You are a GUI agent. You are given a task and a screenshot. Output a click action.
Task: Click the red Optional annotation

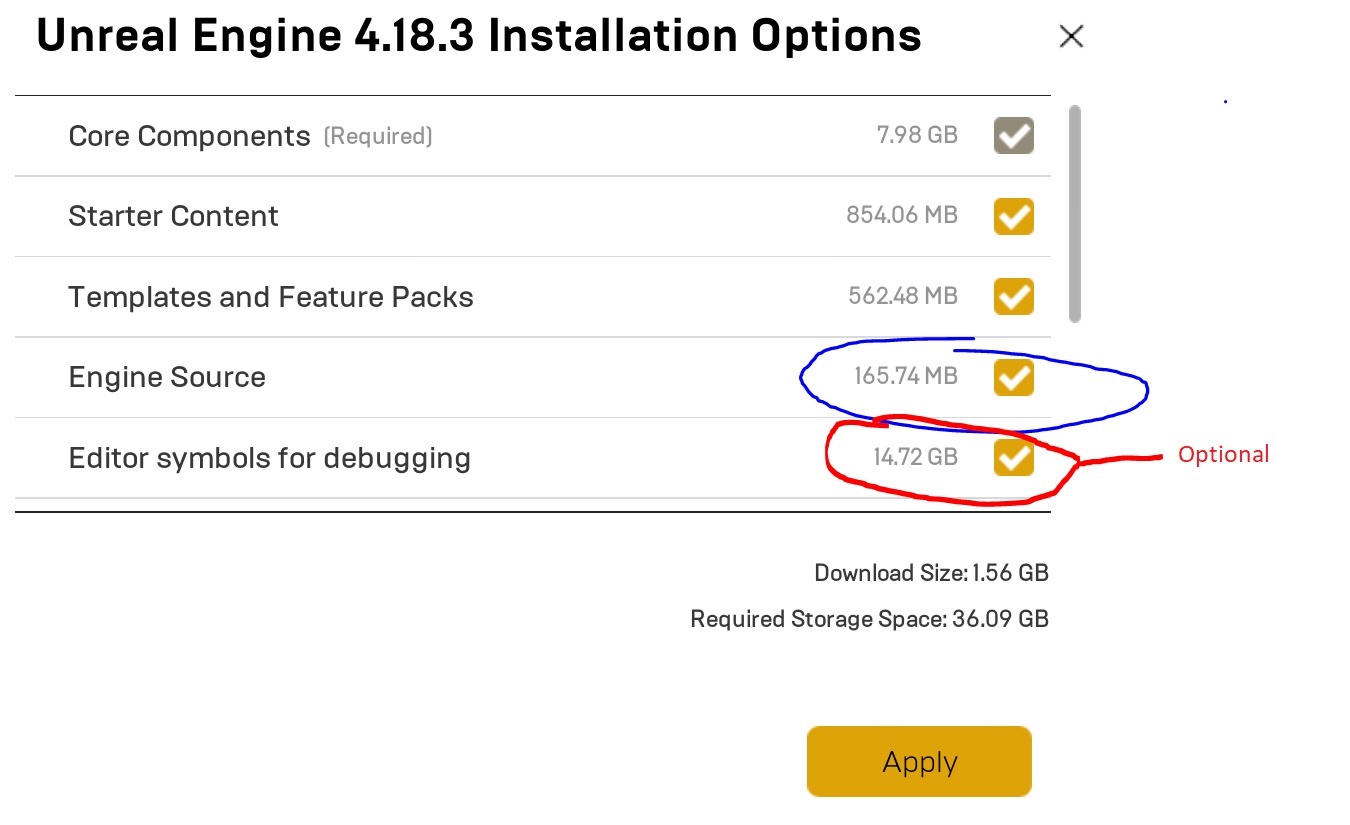pos(1222,454)
